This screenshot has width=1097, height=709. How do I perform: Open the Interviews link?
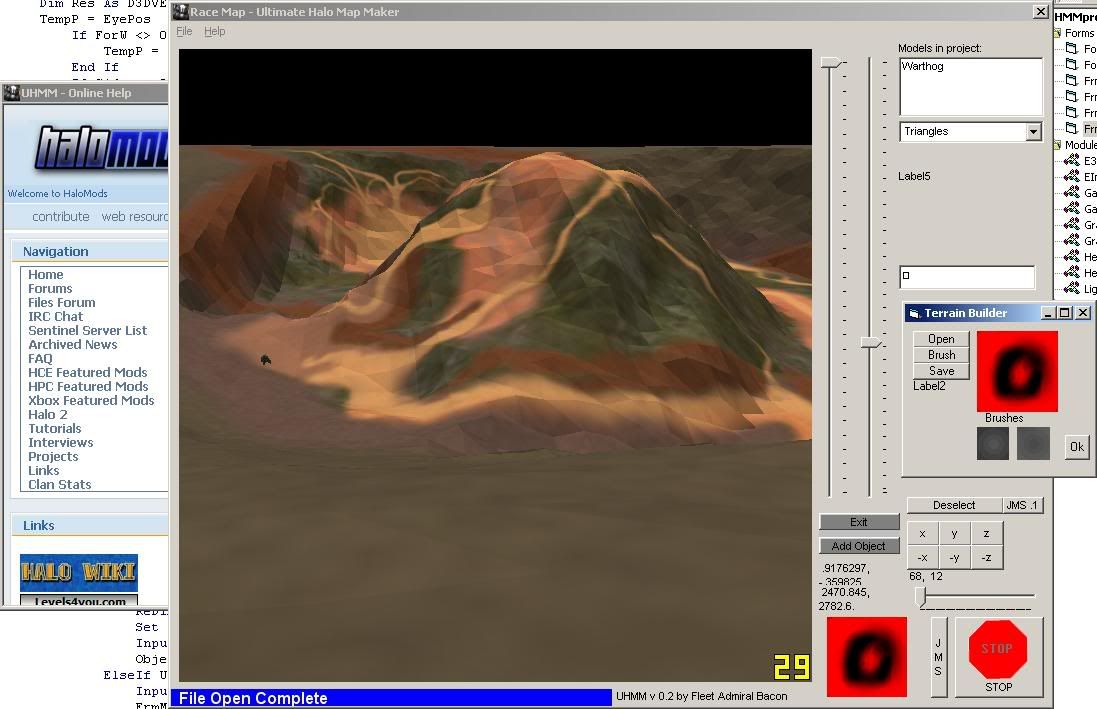[60, 442]
